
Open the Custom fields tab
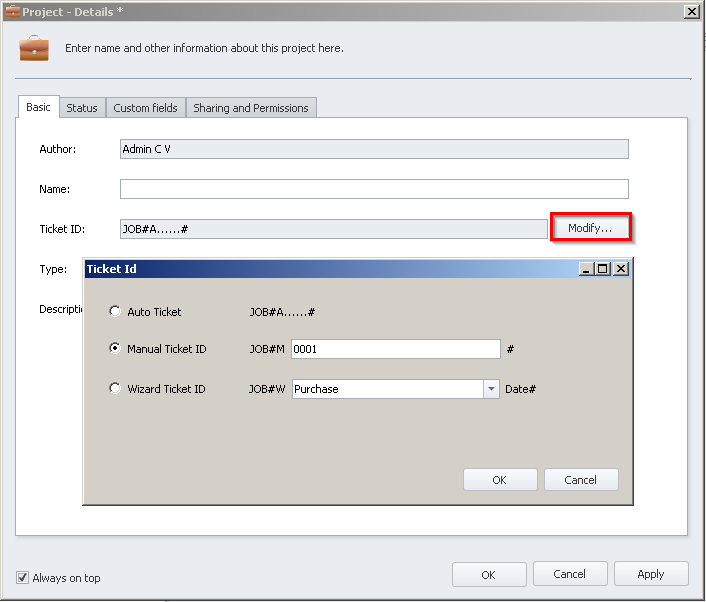pyautogui.click(x=145, y=108)
